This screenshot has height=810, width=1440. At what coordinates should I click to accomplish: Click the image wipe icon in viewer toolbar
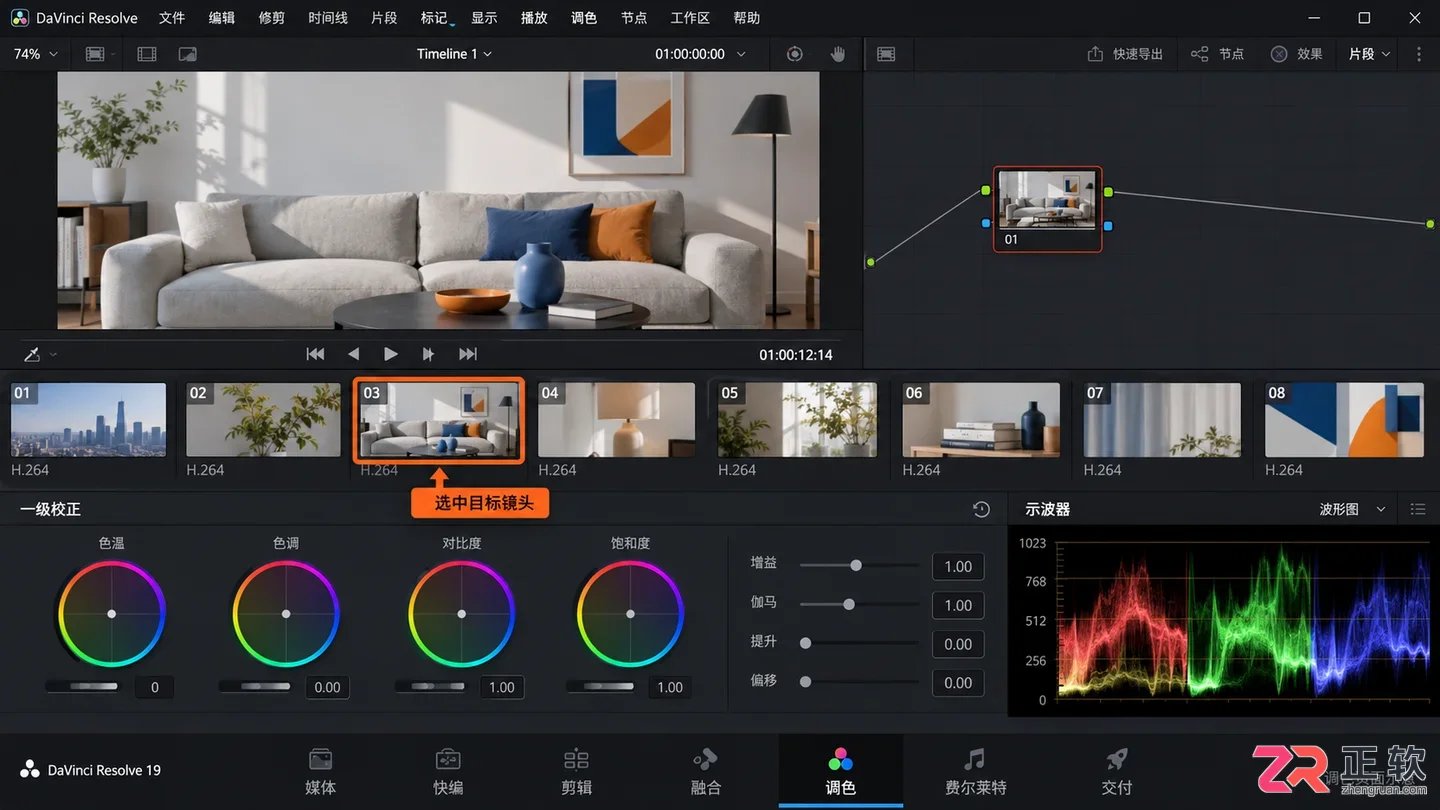pyautogui.click(x=187, y=54)
